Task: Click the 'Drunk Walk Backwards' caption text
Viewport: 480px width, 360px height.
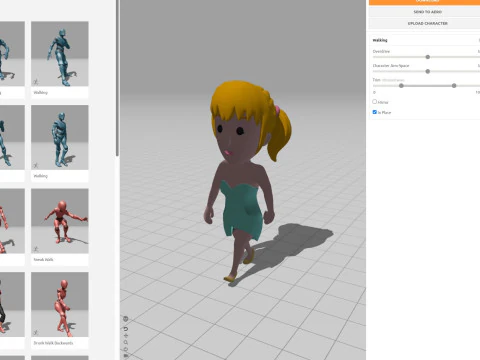Action: (53, 343)
